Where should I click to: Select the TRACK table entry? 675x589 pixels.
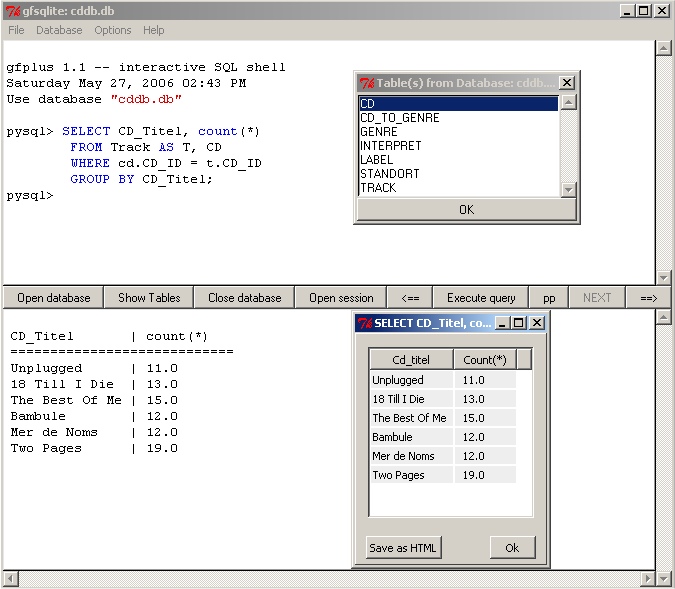(378, 188)
